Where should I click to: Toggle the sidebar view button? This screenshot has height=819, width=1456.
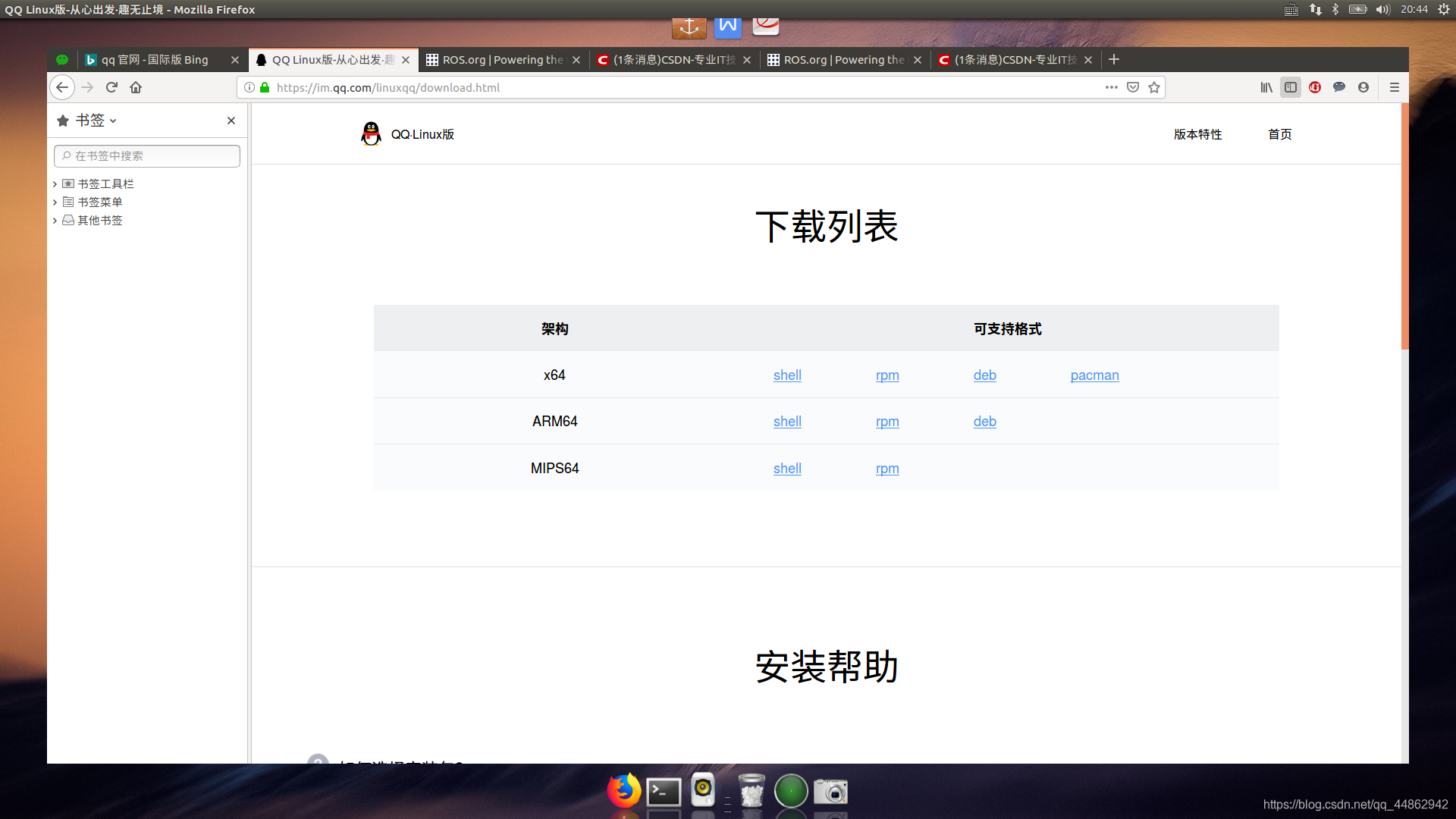click(1291, 87)
